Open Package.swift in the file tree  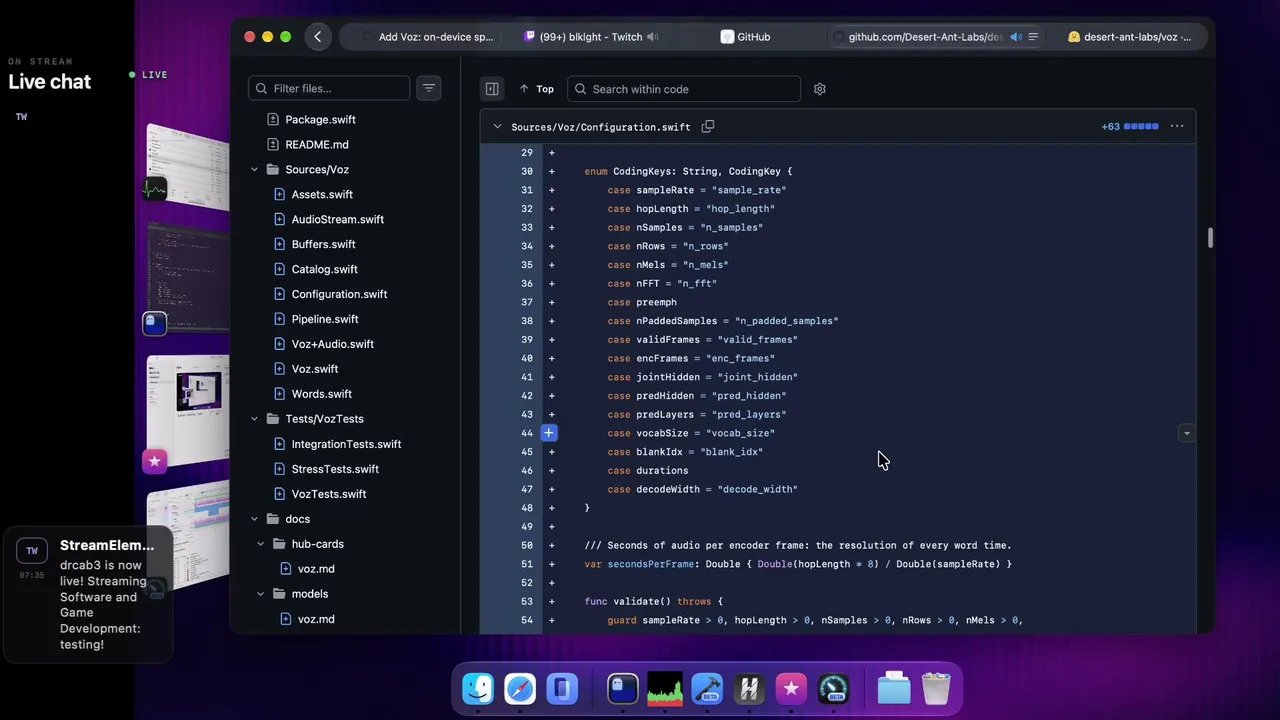pos(320,120)
